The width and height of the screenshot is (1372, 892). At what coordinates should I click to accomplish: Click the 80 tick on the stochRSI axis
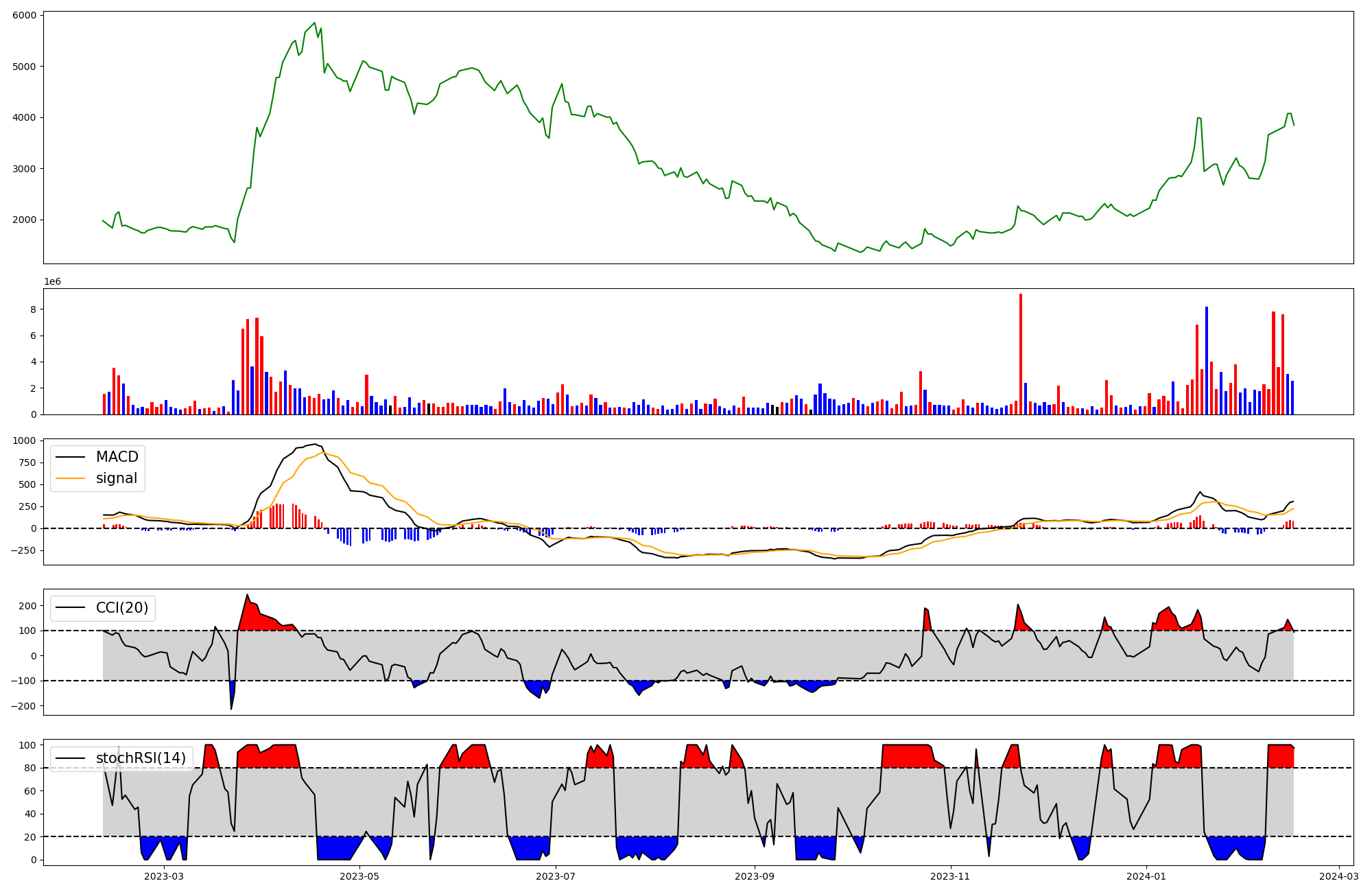coord(32,768)
